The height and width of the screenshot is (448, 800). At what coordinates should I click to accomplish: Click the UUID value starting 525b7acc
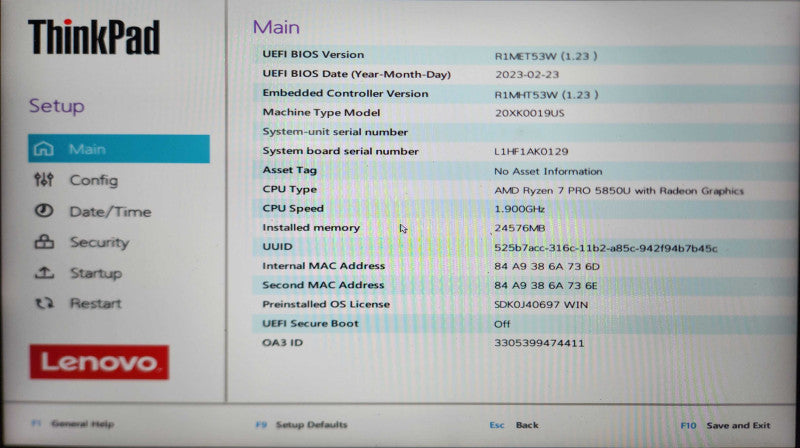point(606,248)
